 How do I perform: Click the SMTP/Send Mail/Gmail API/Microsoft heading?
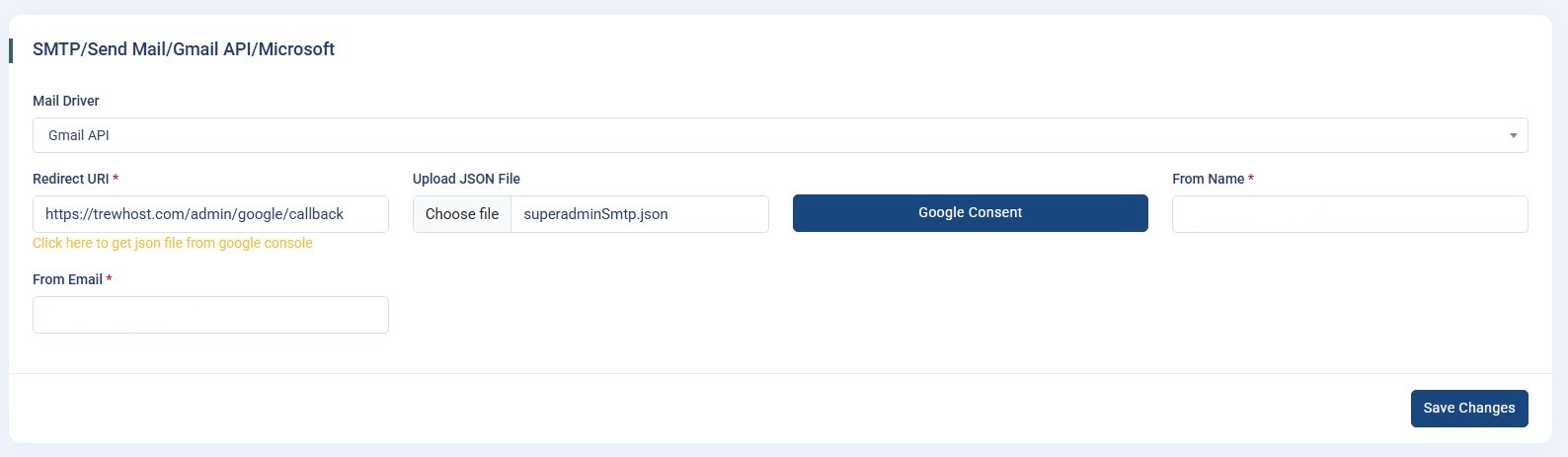(x=184, y=49)
